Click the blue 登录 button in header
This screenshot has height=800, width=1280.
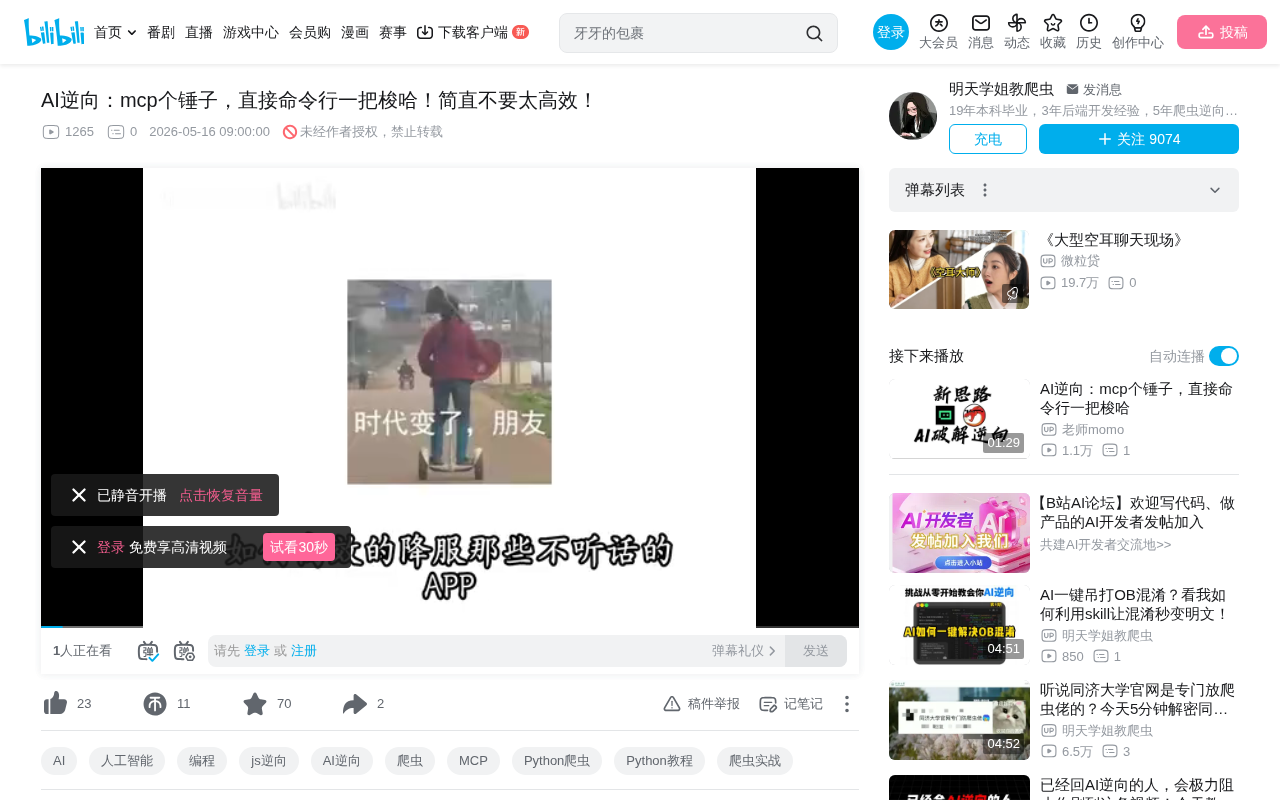891,32
